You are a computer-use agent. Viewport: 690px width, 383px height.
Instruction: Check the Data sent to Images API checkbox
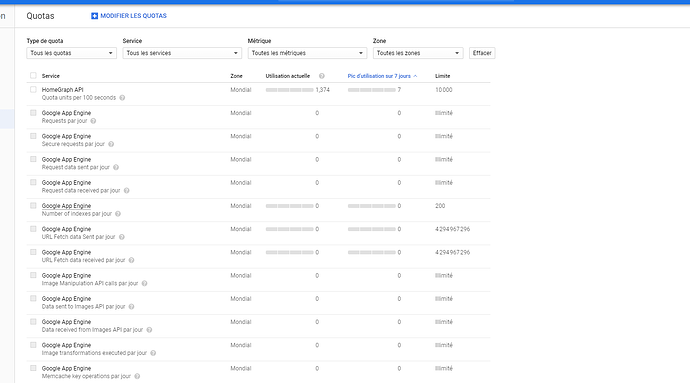pyautogui.click(x=33, y=298)
